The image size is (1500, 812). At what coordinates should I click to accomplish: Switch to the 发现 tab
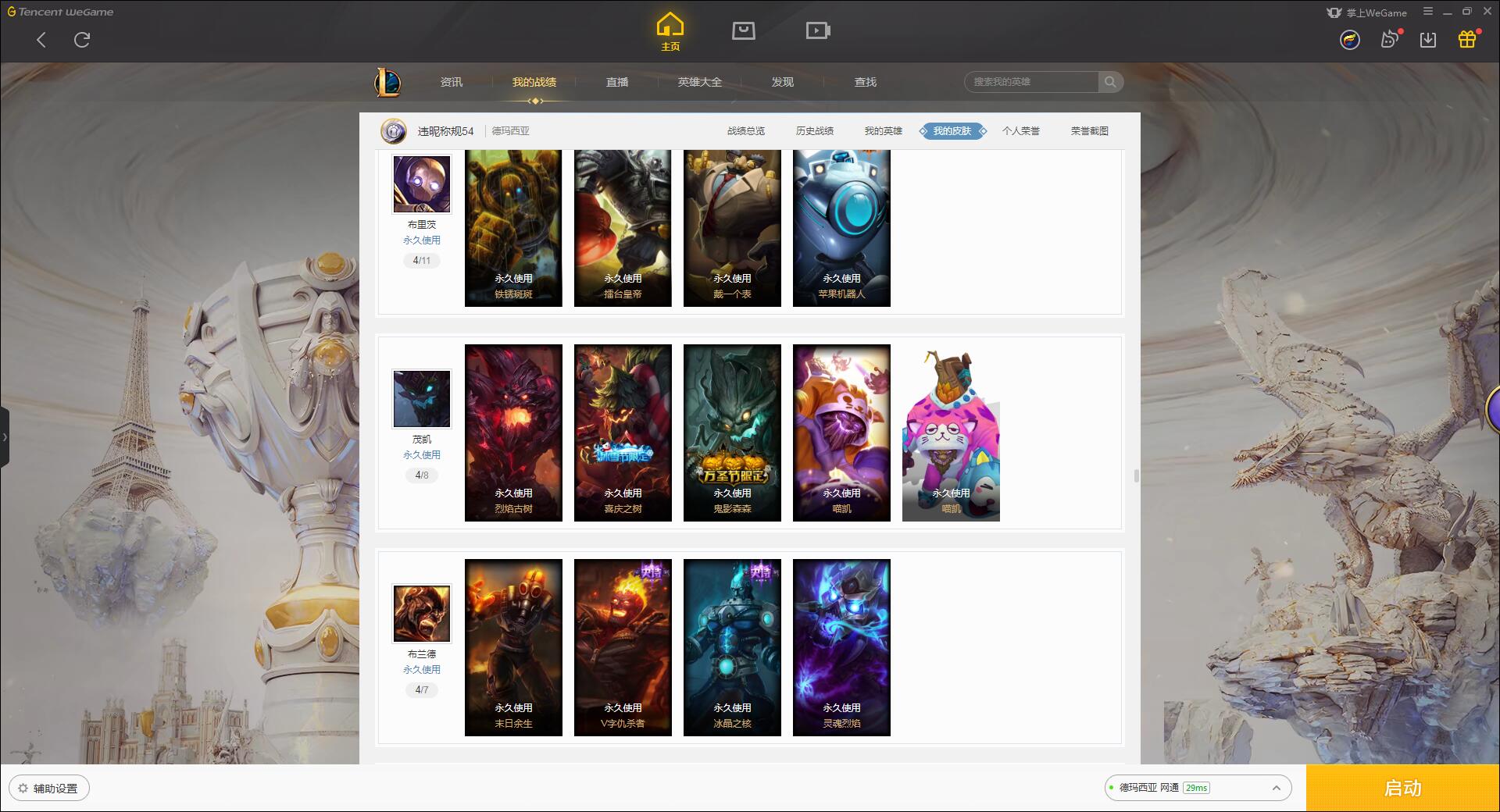[x=783, y=82]
